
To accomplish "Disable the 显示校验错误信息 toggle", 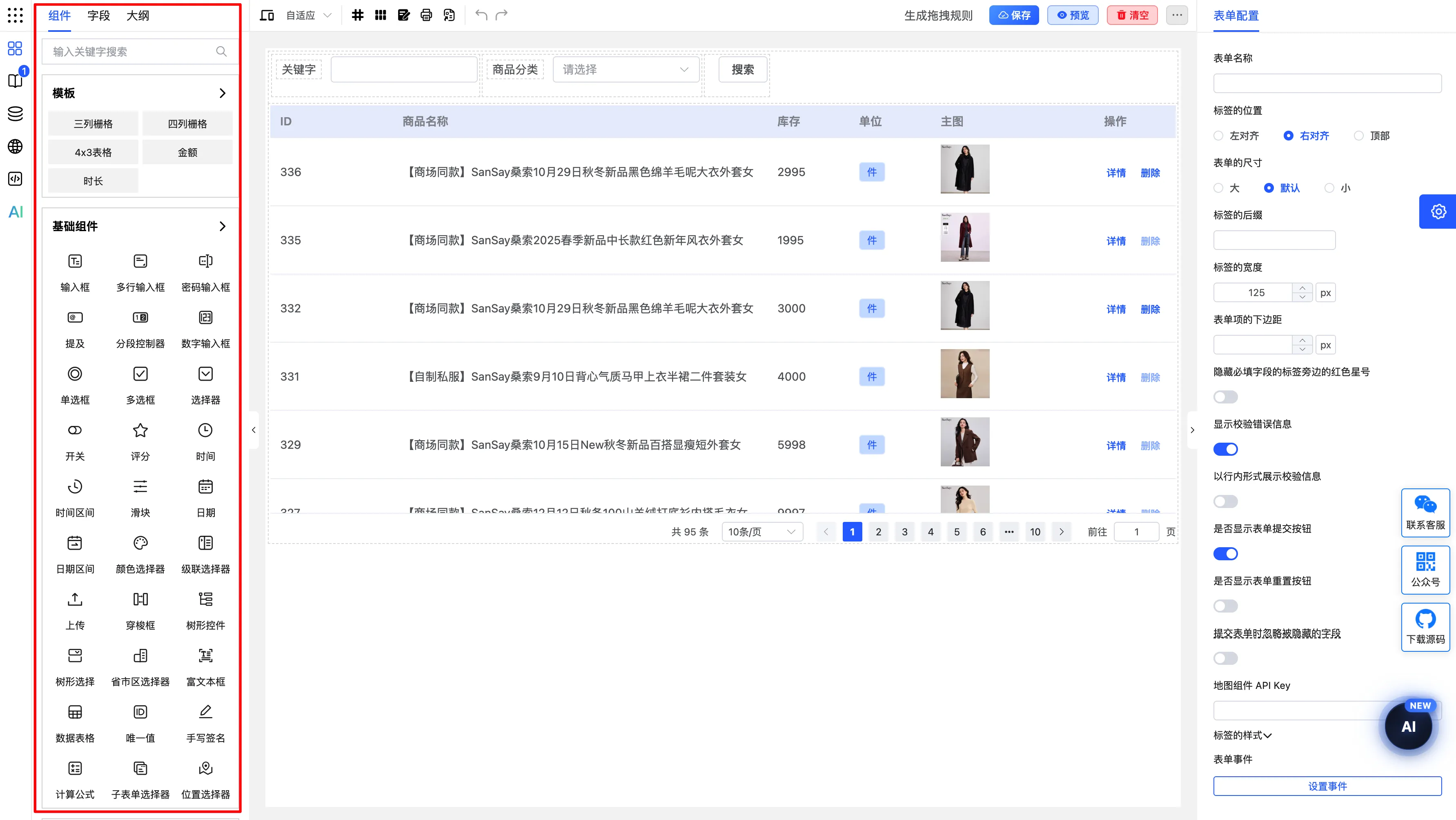I will coord(1225,449).
